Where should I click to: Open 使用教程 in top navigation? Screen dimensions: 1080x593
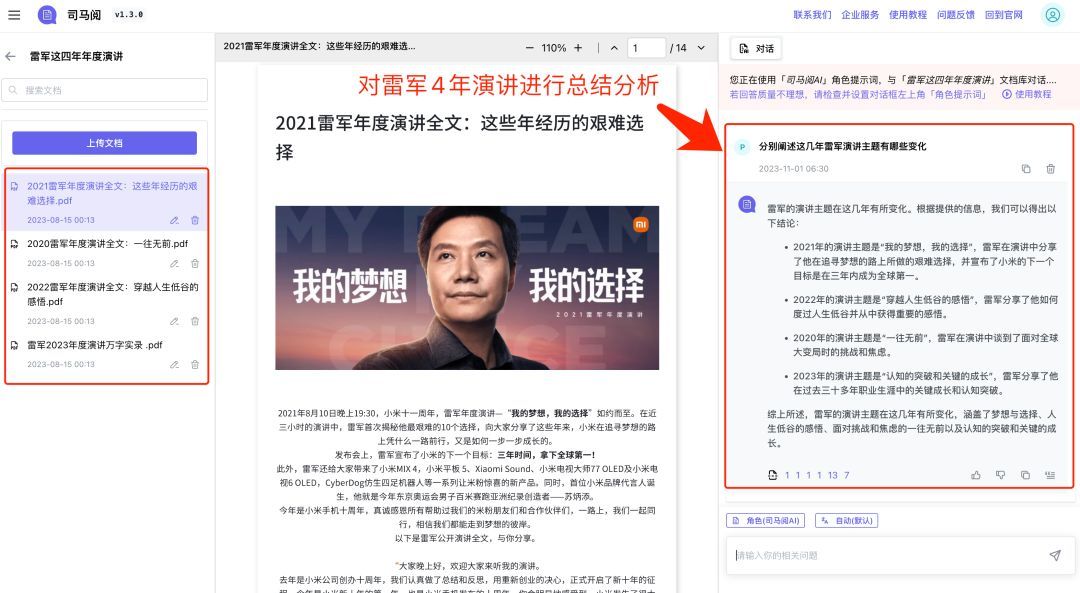coord(908,14)
